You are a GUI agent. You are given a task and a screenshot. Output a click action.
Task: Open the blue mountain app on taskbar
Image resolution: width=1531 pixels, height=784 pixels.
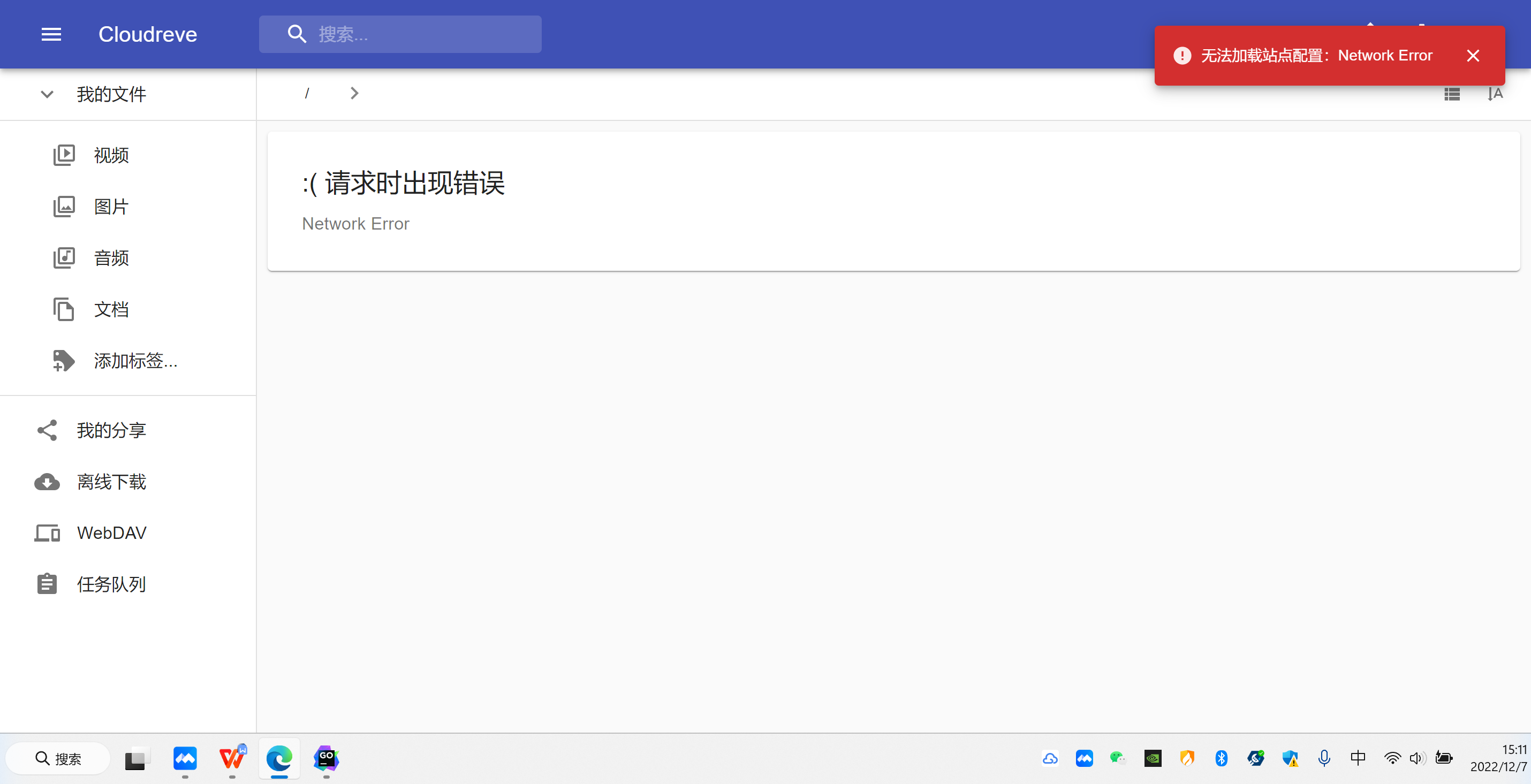click(x=185, y=758)
